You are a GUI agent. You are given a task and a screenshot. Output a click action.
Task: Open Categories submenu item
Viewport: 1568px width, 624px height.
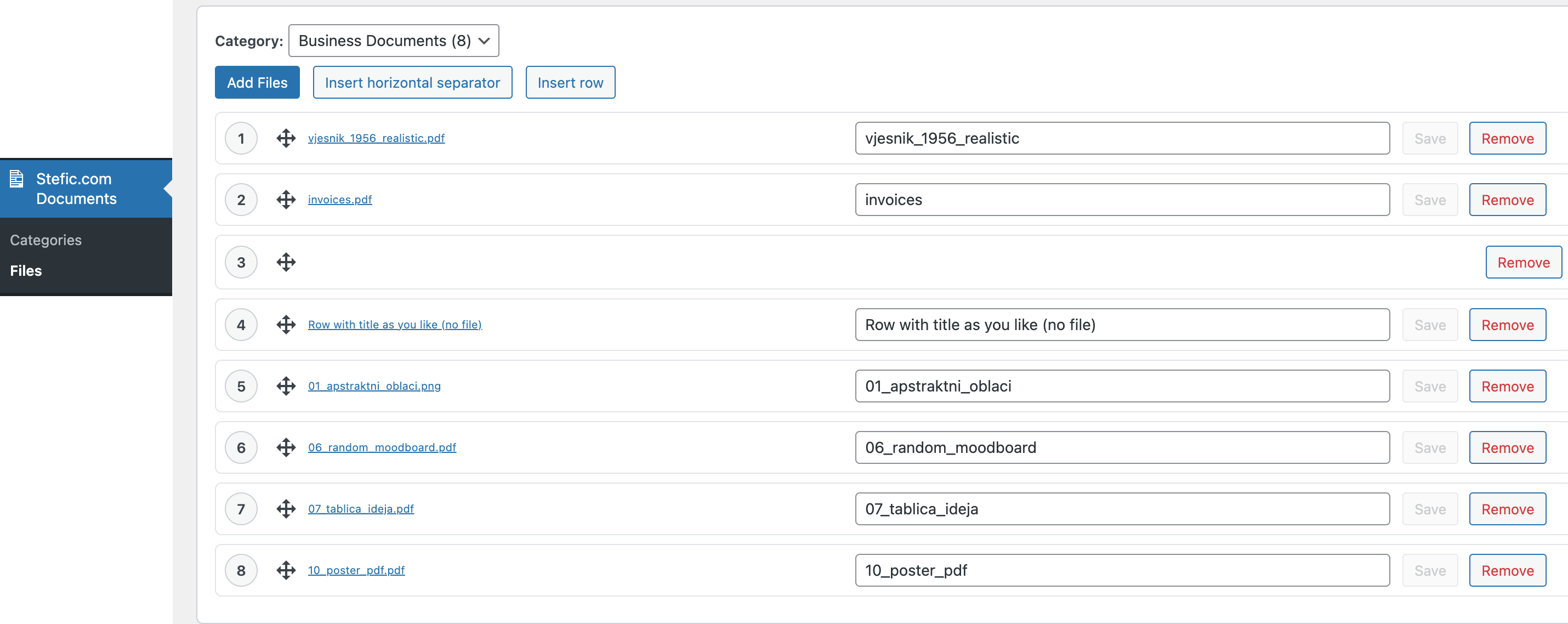(x=46, y=240)
